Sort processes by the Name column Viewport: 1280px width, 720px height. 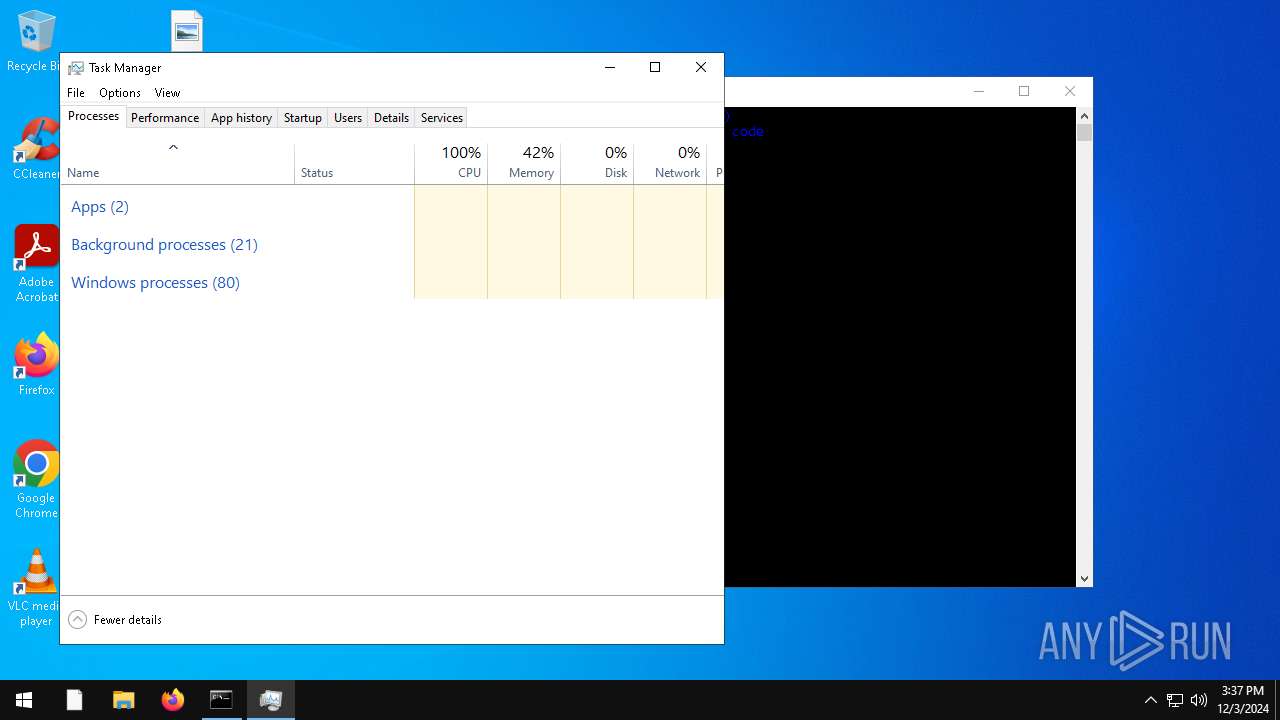click(x=177, y=163)
